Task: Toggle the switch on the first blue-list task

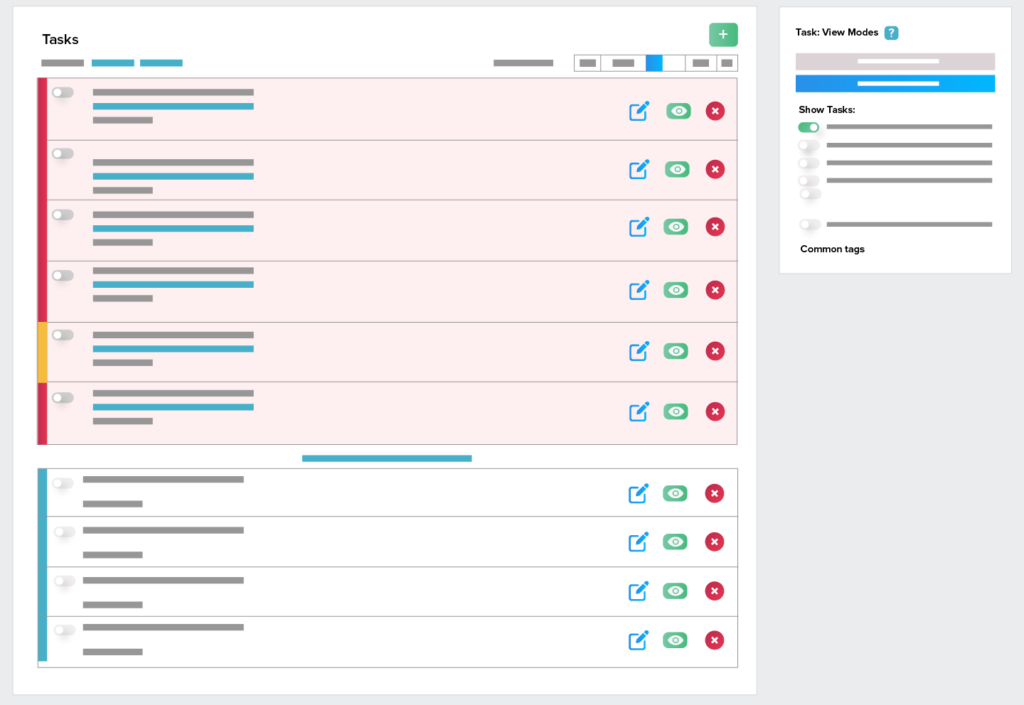Action: (64, 484)
